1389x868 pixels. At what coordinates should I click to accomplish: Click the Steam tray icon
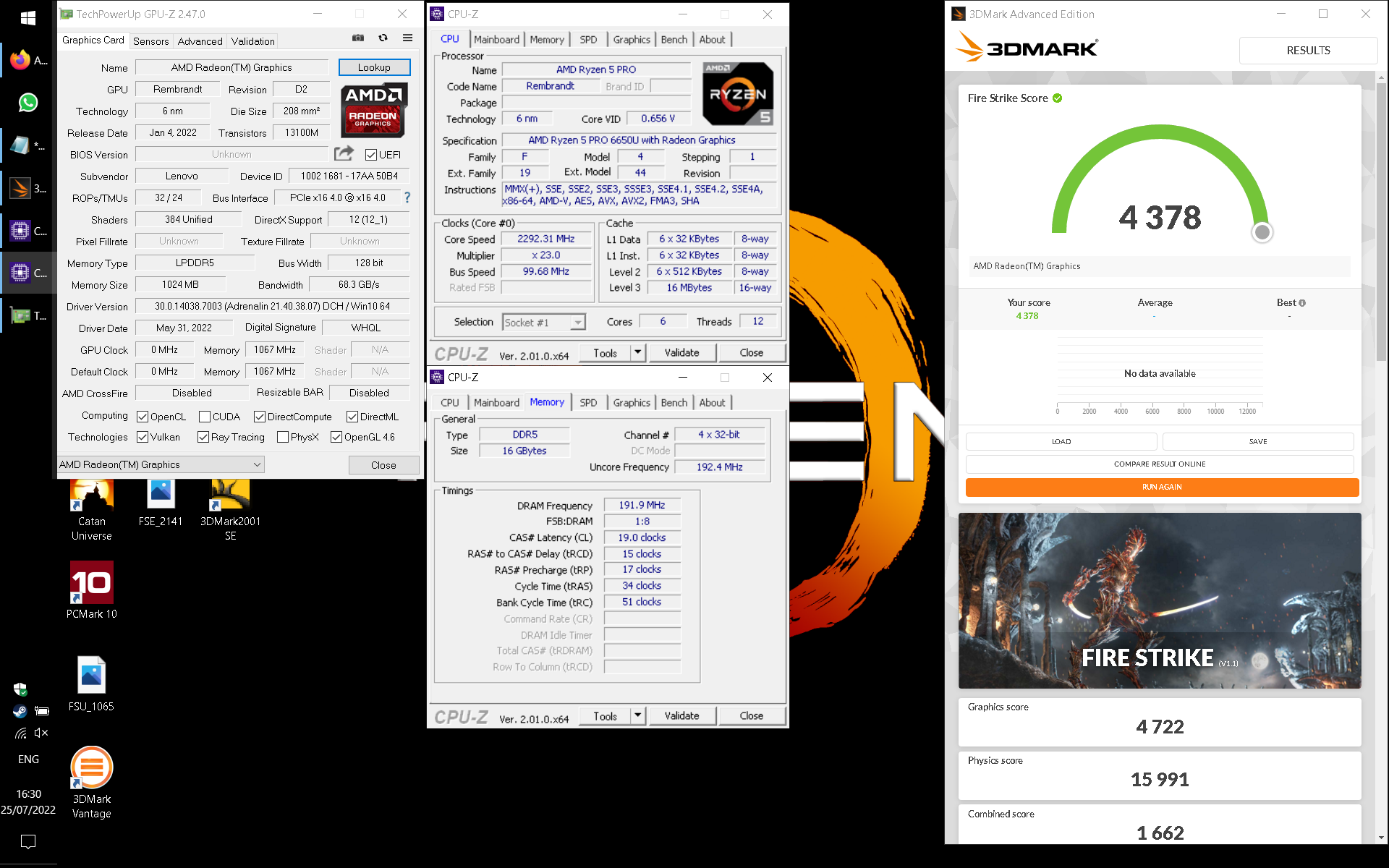20,711
